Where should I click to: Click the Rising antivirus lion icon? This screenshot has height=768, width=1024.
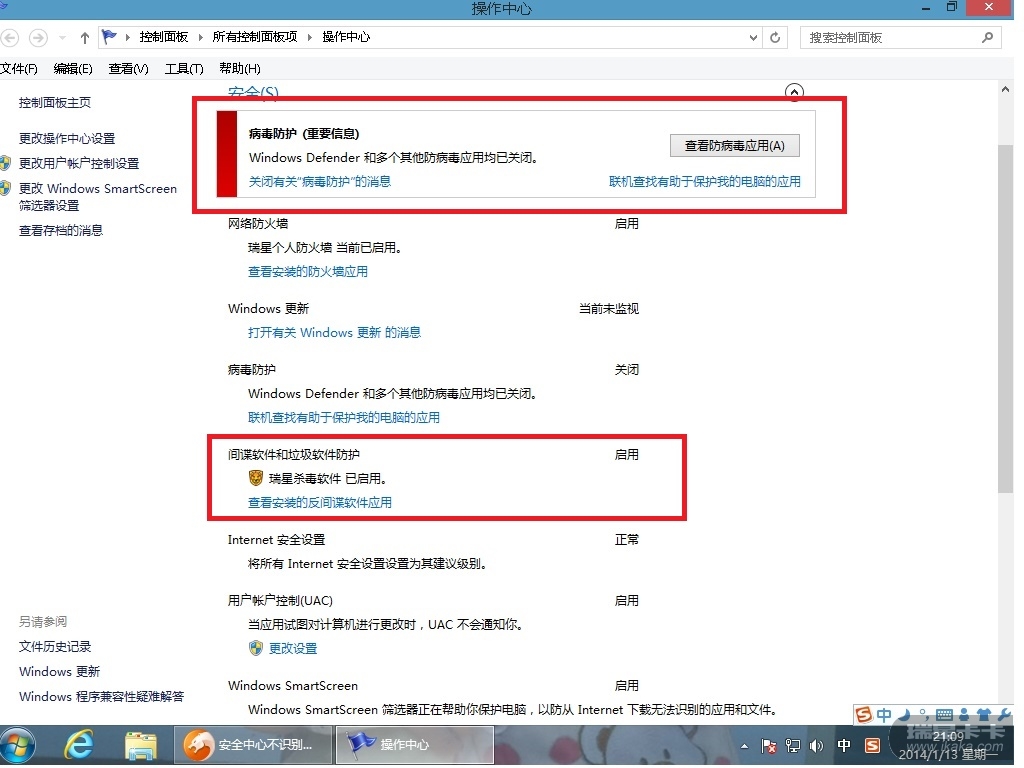[256, 479]
